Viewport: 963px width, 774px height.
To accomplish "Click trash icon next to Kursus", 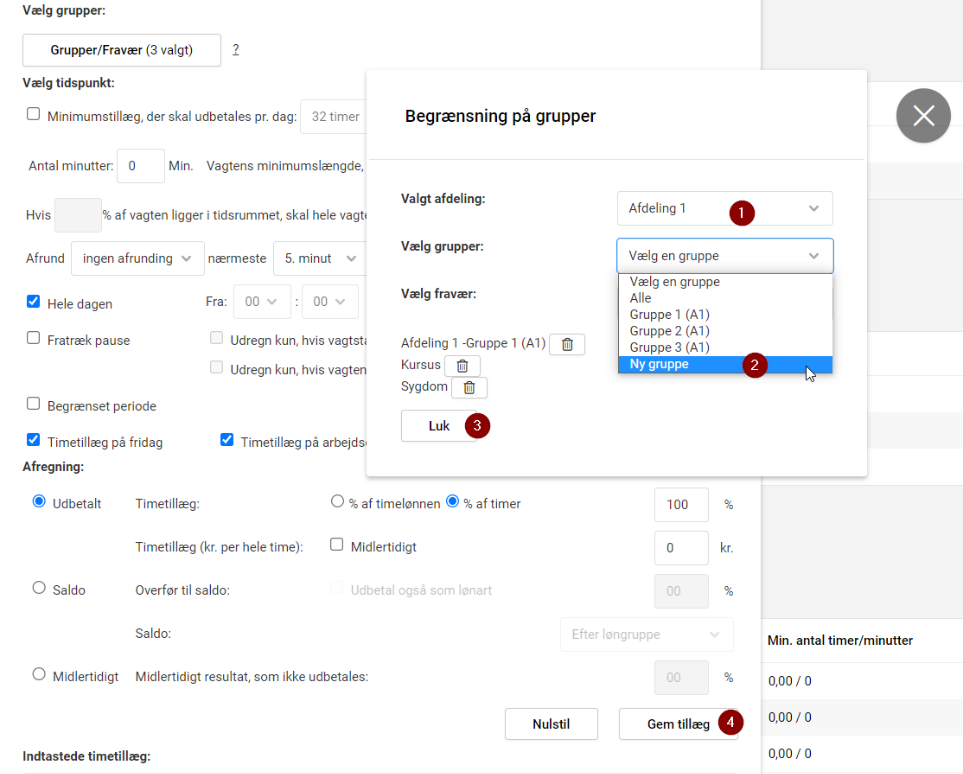I will click(x=462, y=366).
